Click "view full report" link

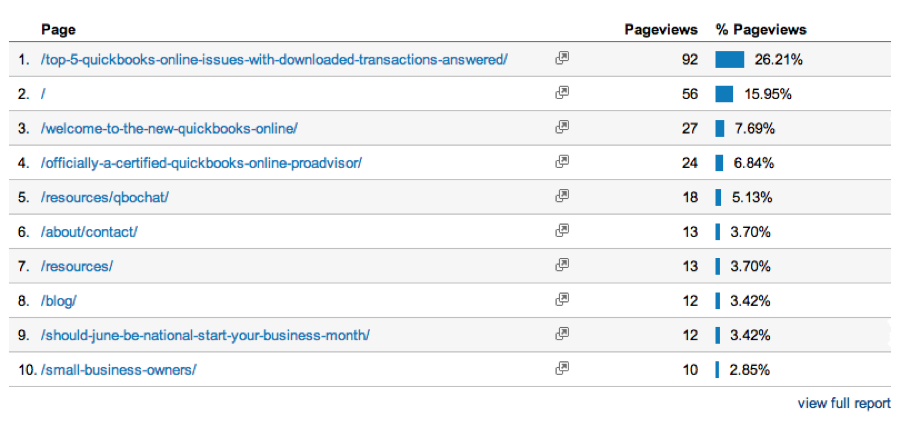click(x=844, y=403)
